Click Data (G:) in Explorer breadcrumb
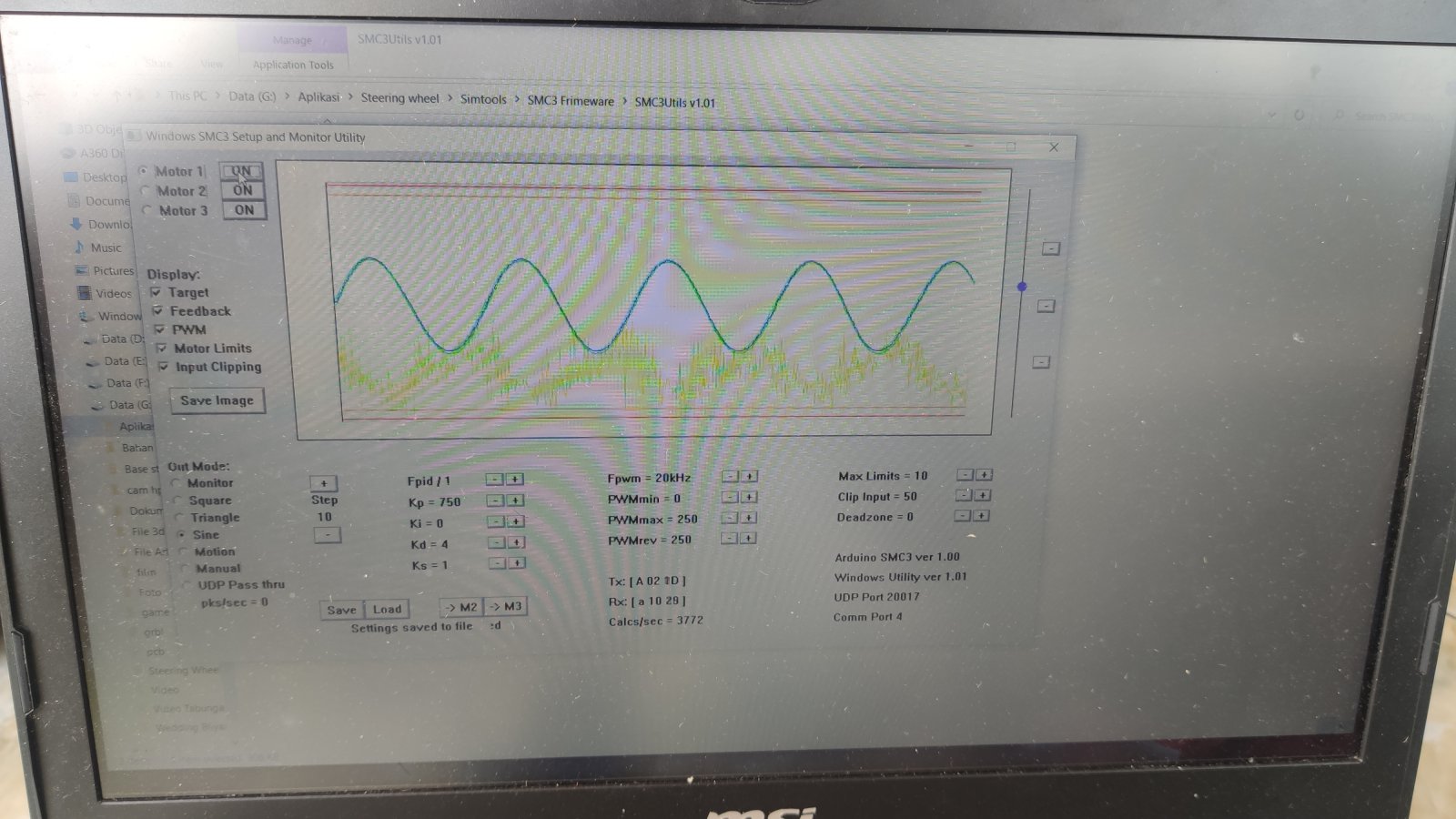The height and width of the screenshot is (819, 1456). pos(252,96)
